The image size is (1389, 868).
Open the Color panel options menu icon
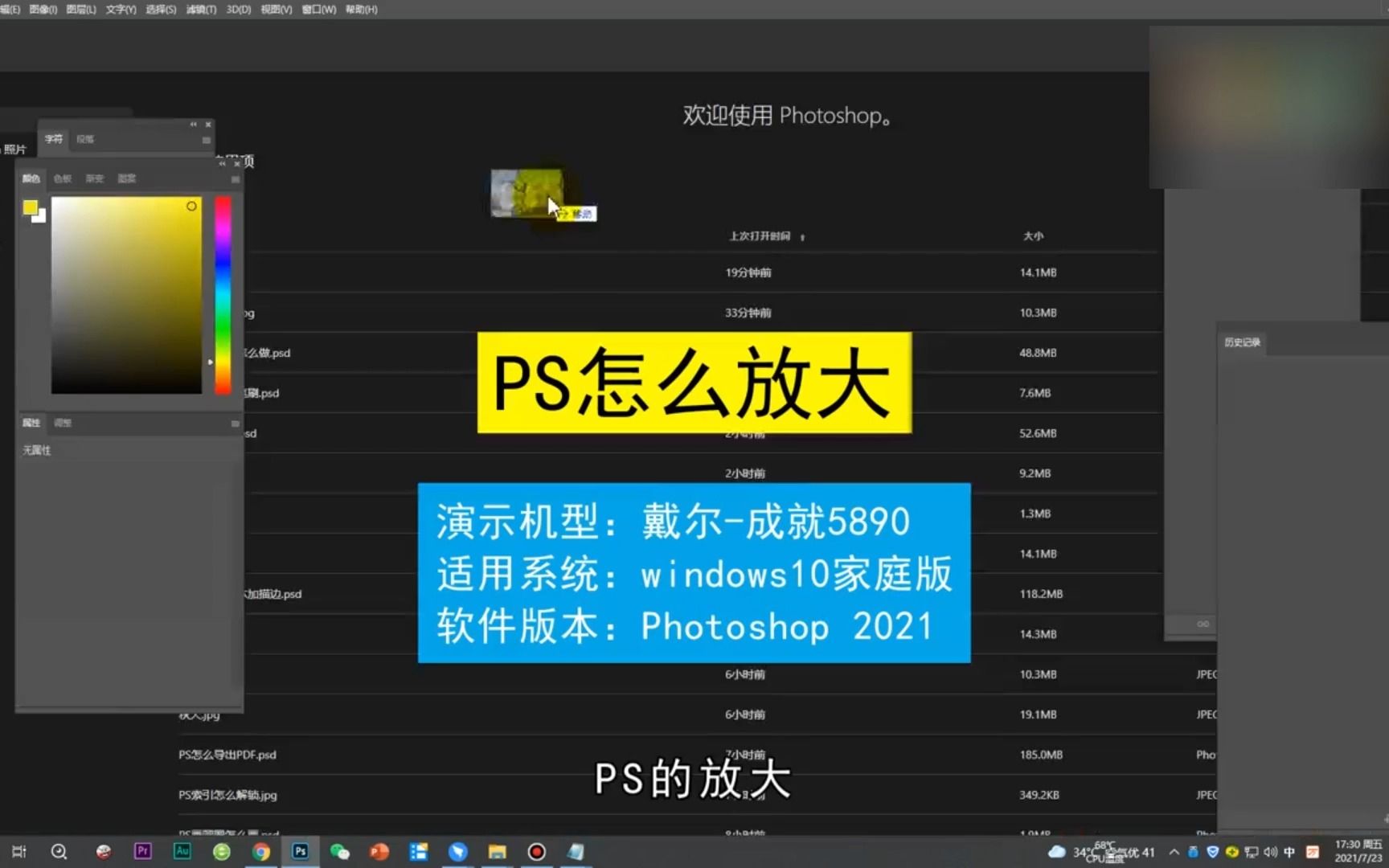(236, 179)
